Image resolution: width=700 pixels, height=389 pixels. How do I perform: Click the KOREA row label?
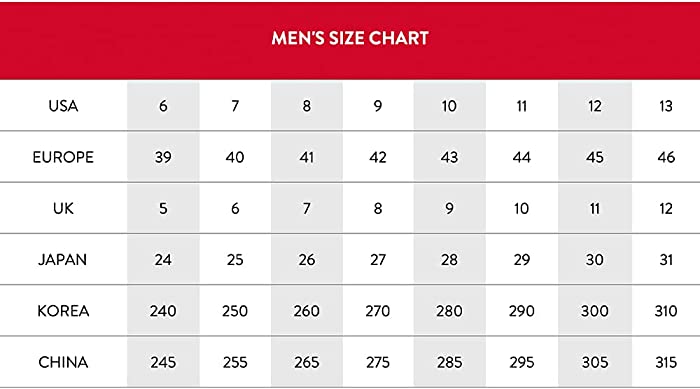(63, 311)
